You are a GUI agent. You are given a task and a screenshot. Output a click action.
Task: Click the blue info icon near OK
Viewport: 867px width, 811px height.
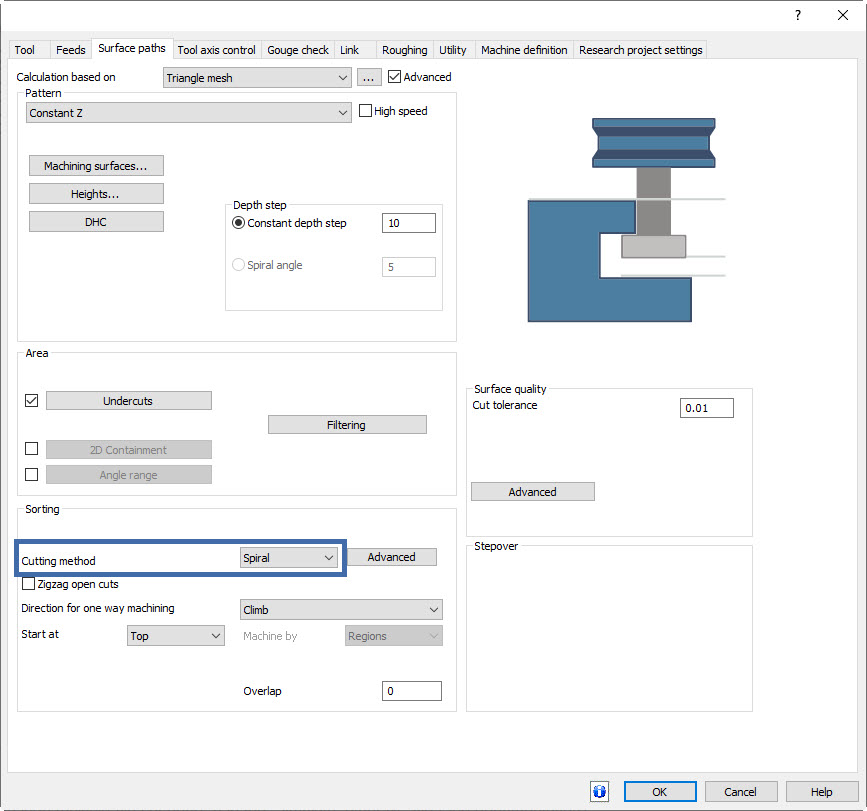point(599,791)
